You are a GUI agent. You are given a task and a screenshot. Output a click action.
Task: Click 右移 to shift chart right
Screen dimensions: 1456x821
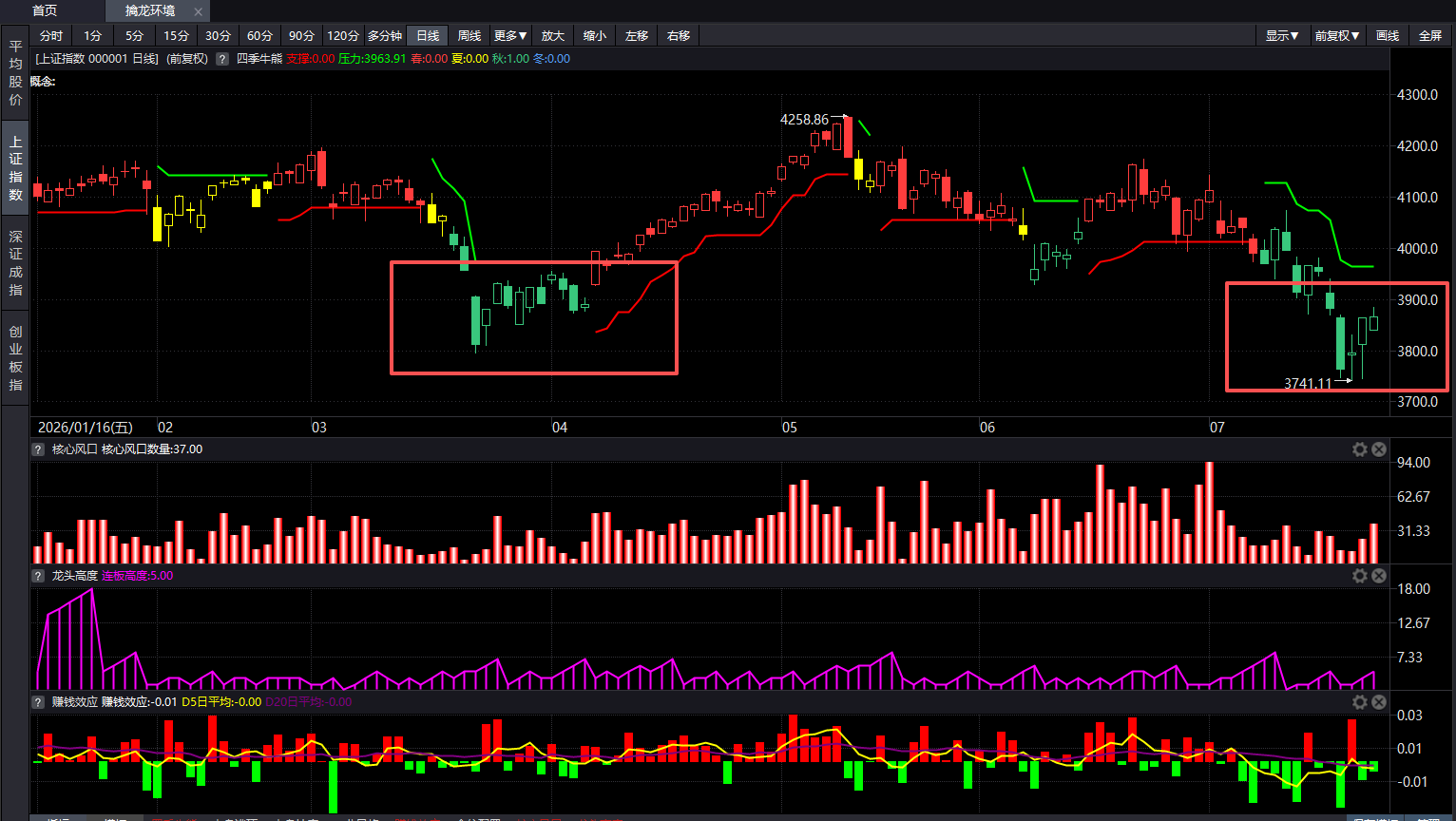coord(679,35)
